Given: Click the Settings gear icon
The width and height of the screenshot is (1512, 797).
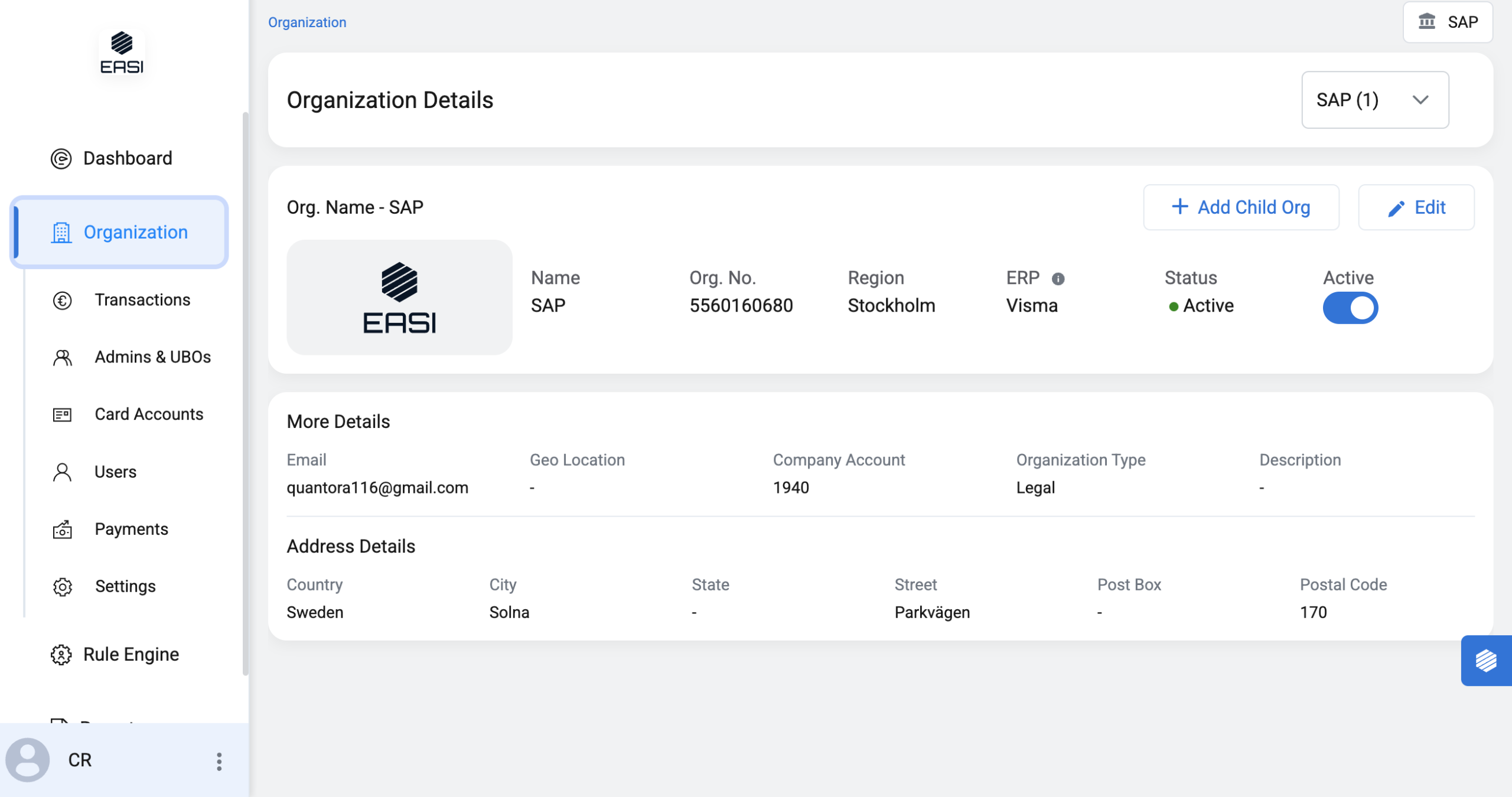Looking at the screenshot, I should (x=62, y=587).
